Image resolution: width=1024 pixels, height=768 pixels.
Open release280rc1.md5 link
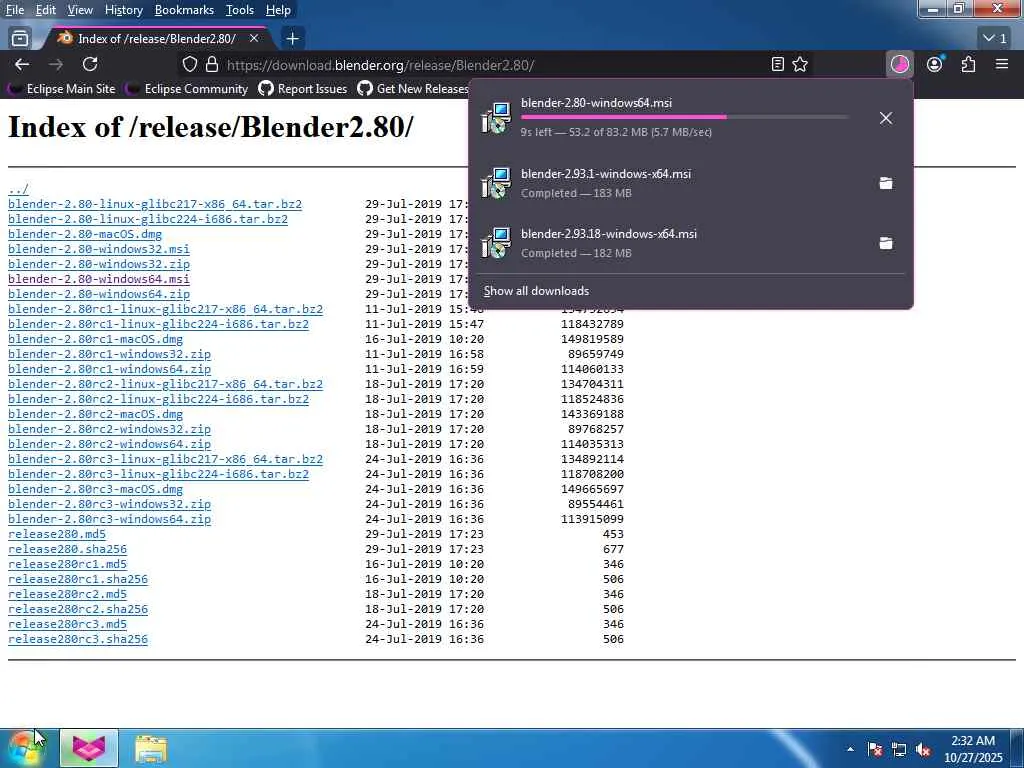(67, 564)
